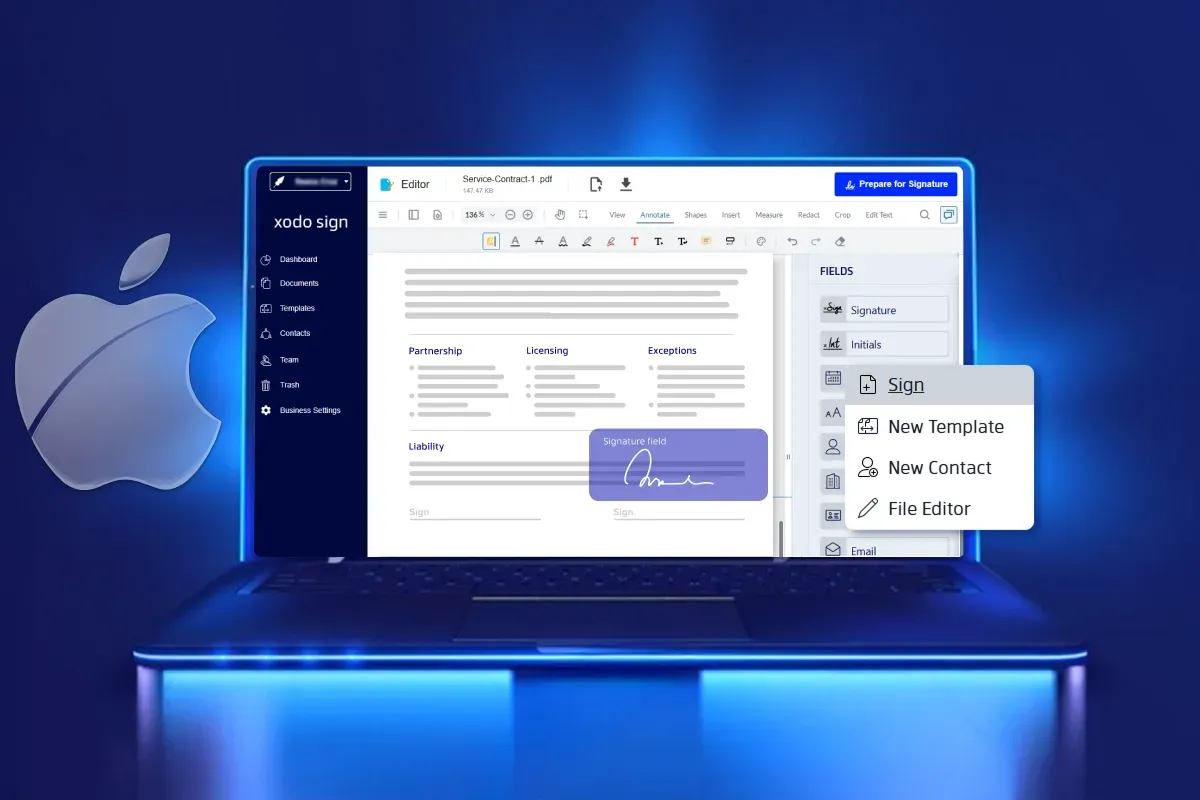Click the download document icon
This screenshot has height=800, width=1200.
(x=626, y=184)
